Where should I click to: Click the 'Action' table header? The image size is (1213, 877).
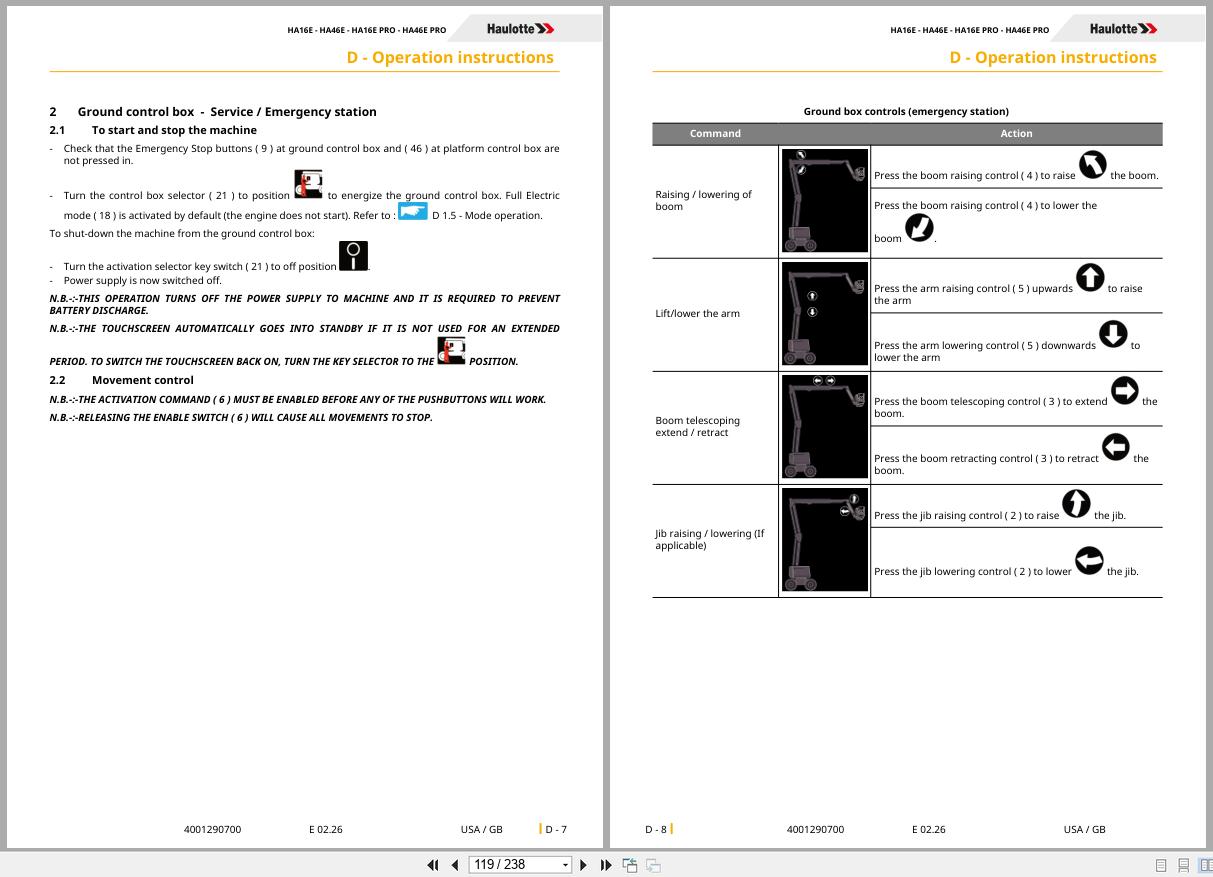(1016, 133)
